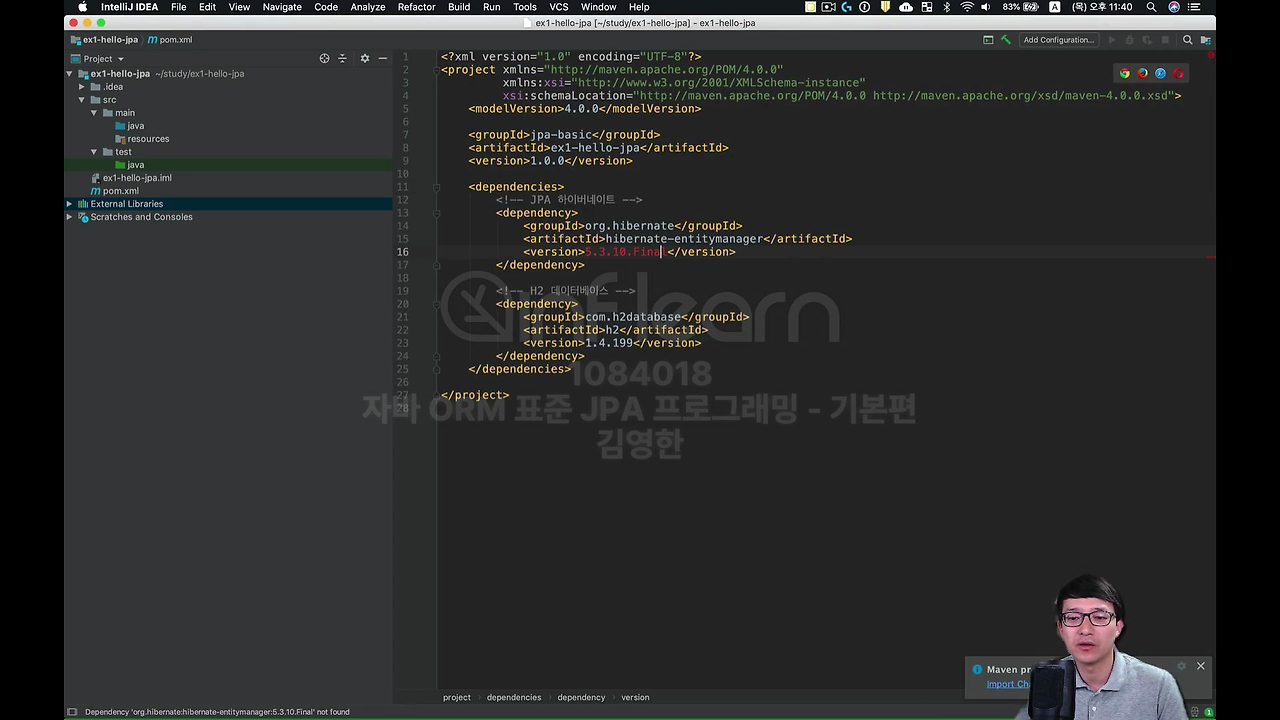Click the Build project hammer icon
Viewport: 1280px width, 720px height.
pos(1006,40)
